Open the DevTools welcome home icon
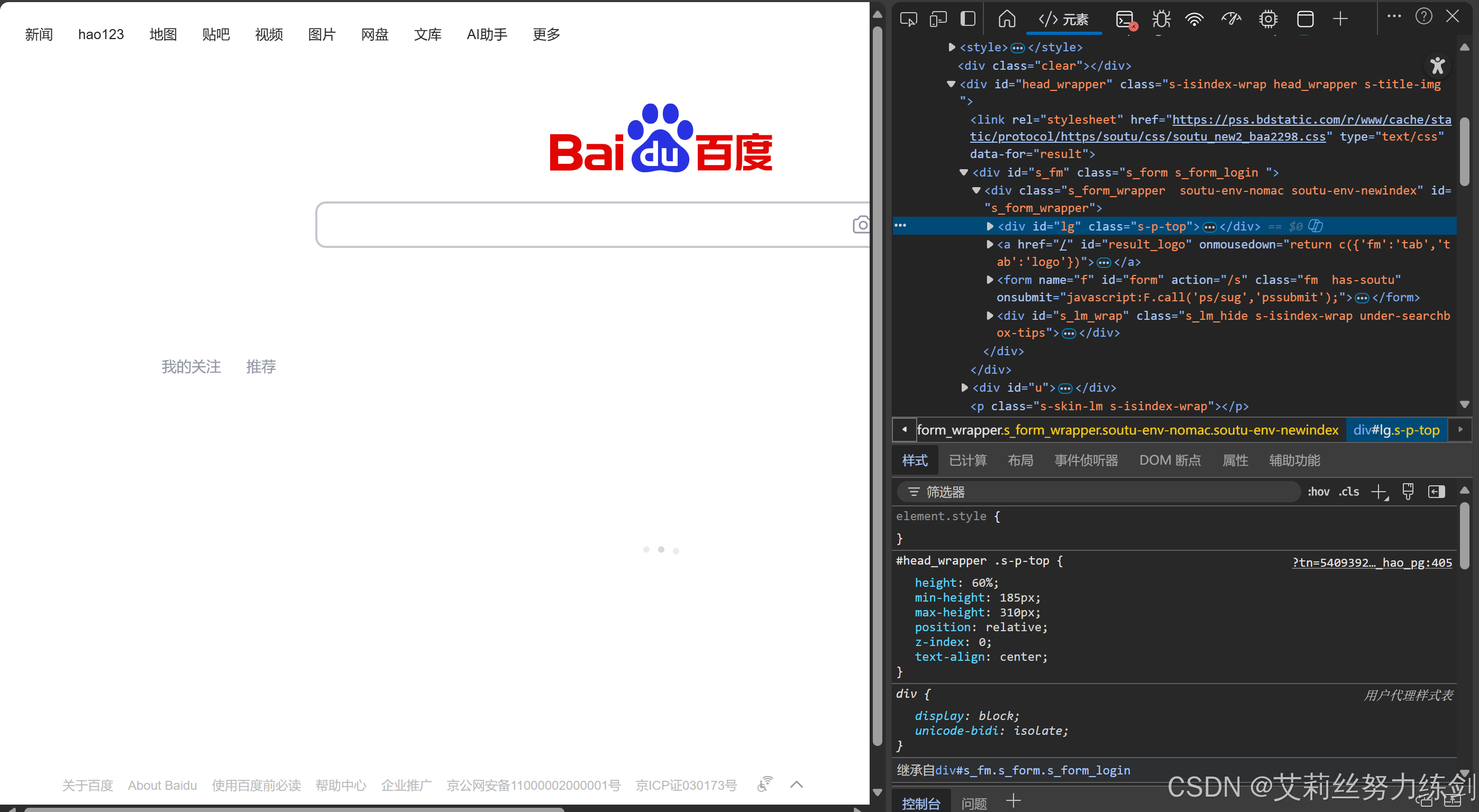1479x812 pixels. [1007, 20]
